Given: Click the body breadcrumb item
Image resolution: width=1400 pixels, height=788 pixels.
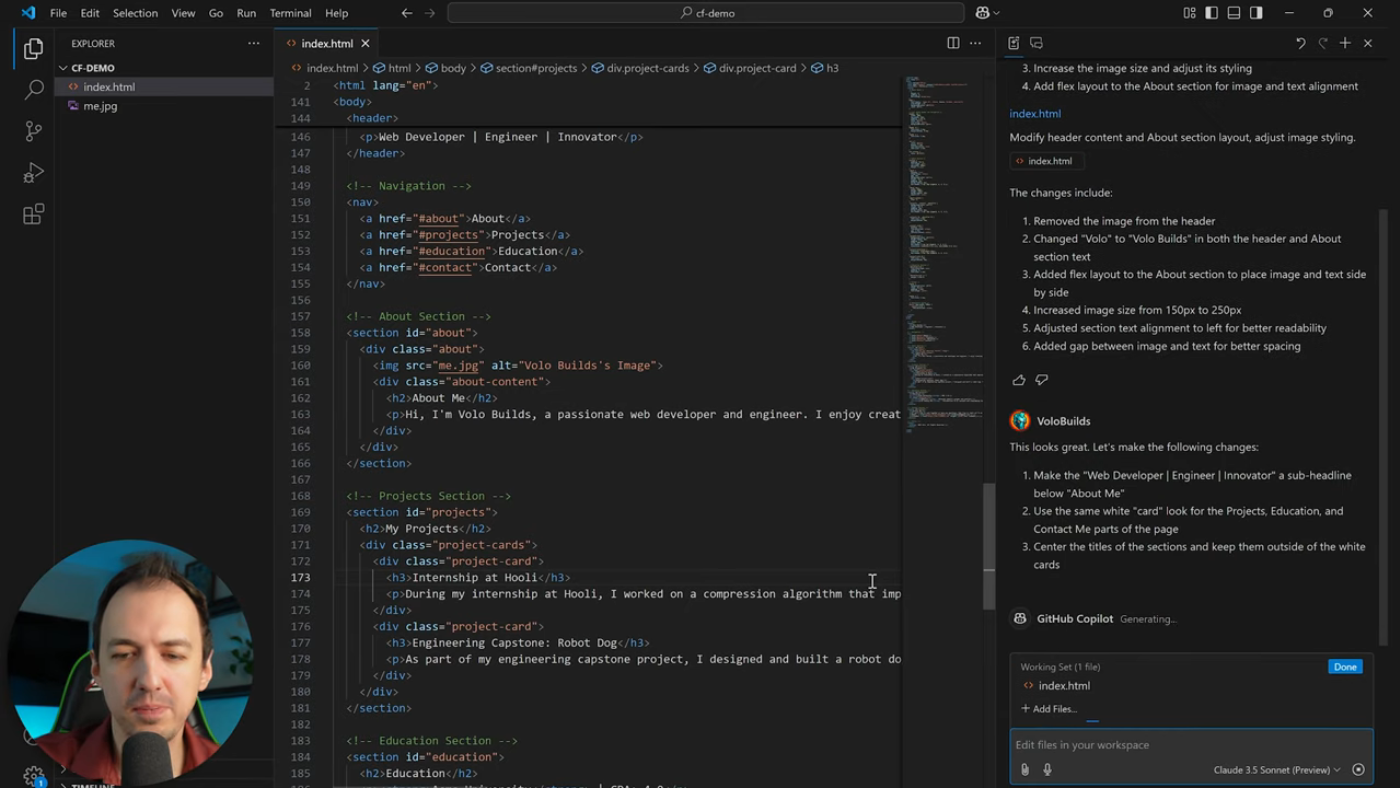Looking at the screenshot, I should click(446, 68).
